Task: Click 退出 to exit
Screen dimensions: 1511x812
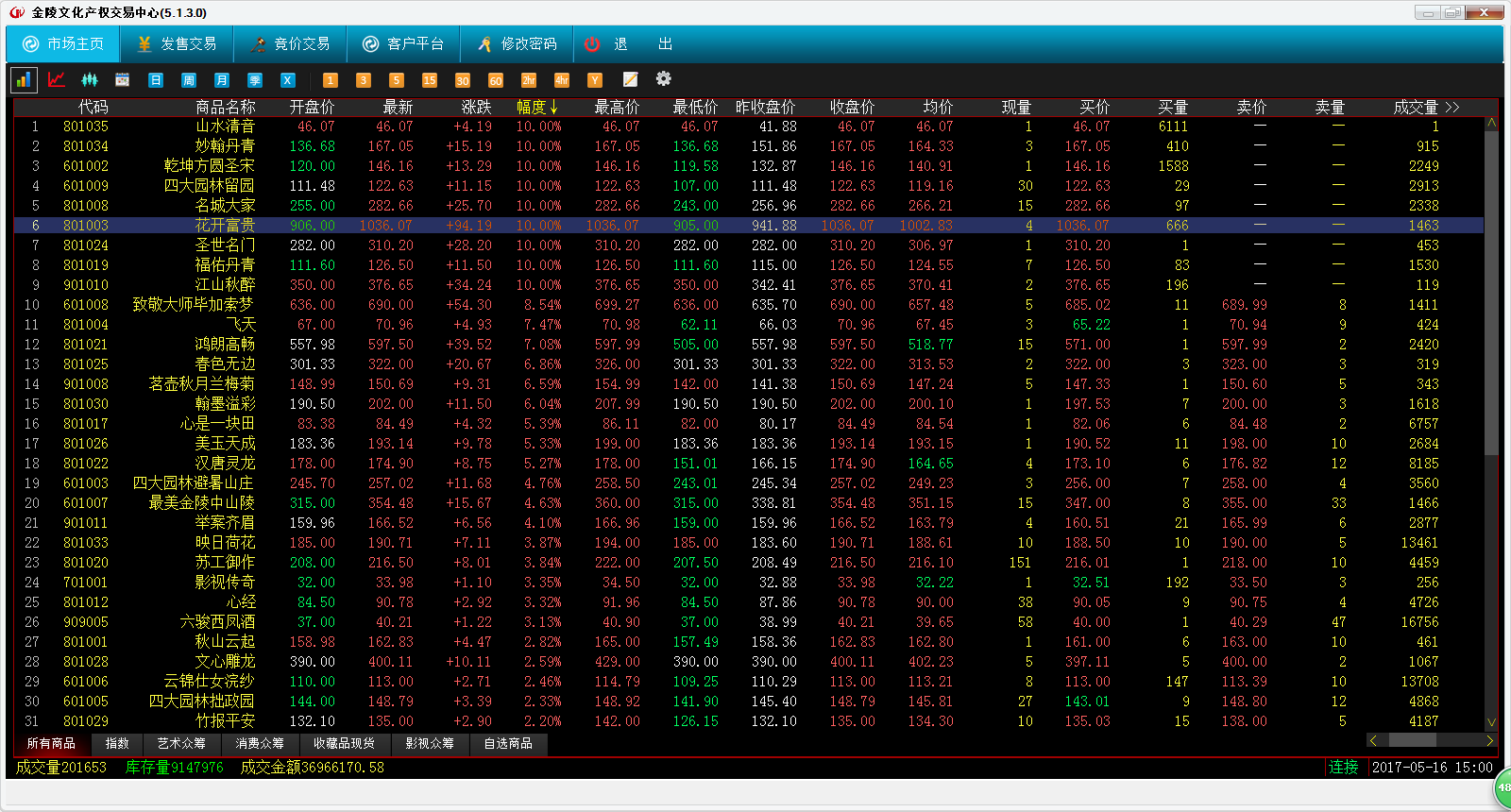Action: click(630, 44)
